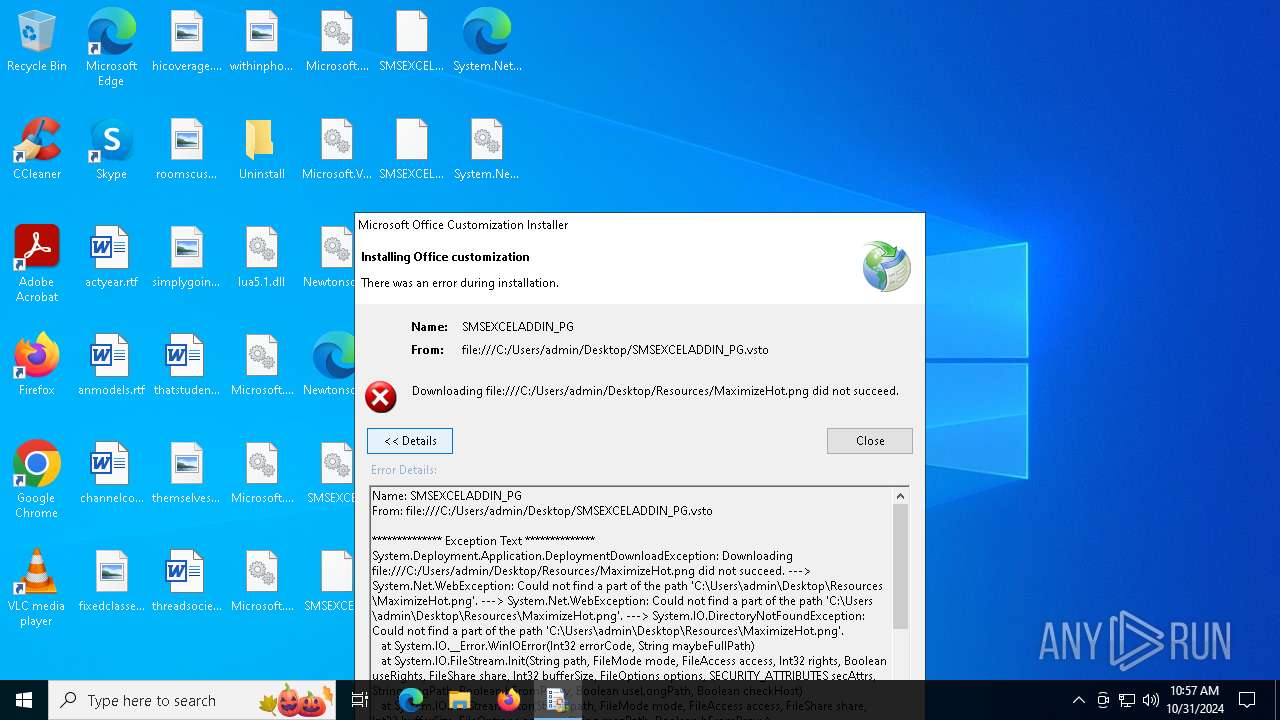Click 'There was an error during installation' text
1280x720 pixels.
tap(460, 283)
